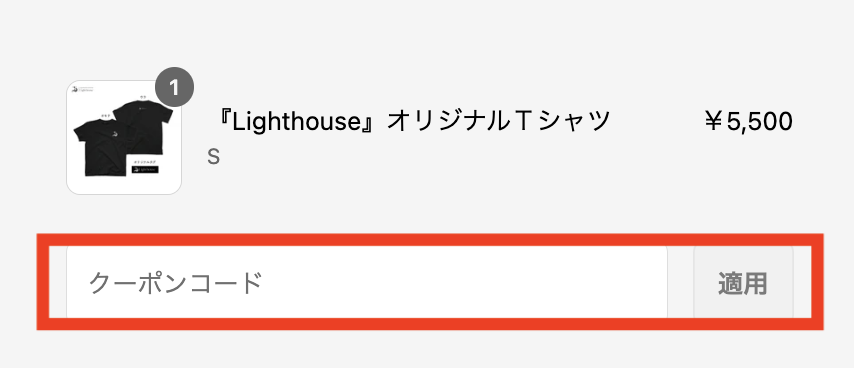Click the small chest logo on front shirt
The height and width of the screenshot is (368, 854).
[115, 134]
